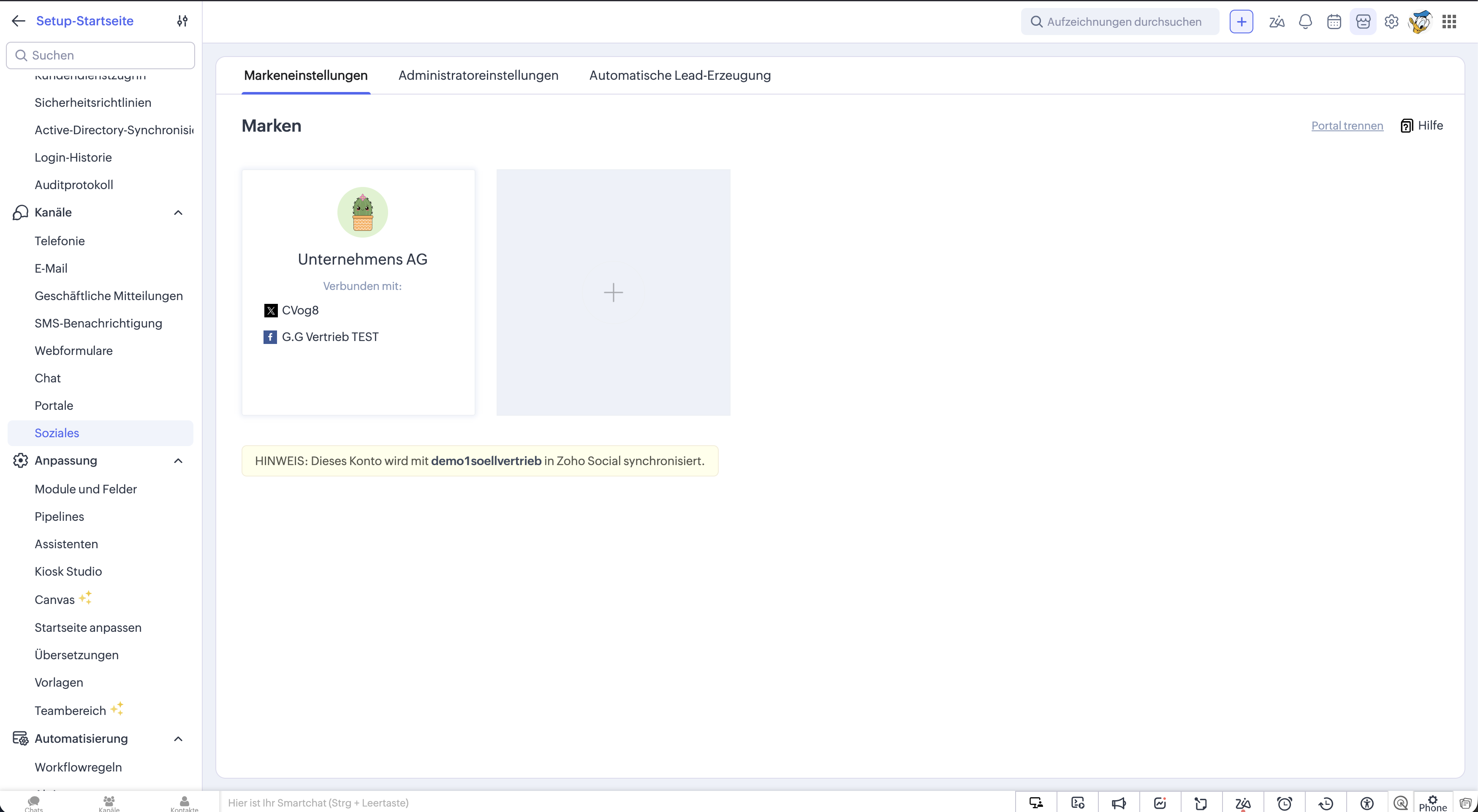Screen dimensions: 1478x812
Task: Click the Setup-Startseite link
Action: click(x=85, y=21)
